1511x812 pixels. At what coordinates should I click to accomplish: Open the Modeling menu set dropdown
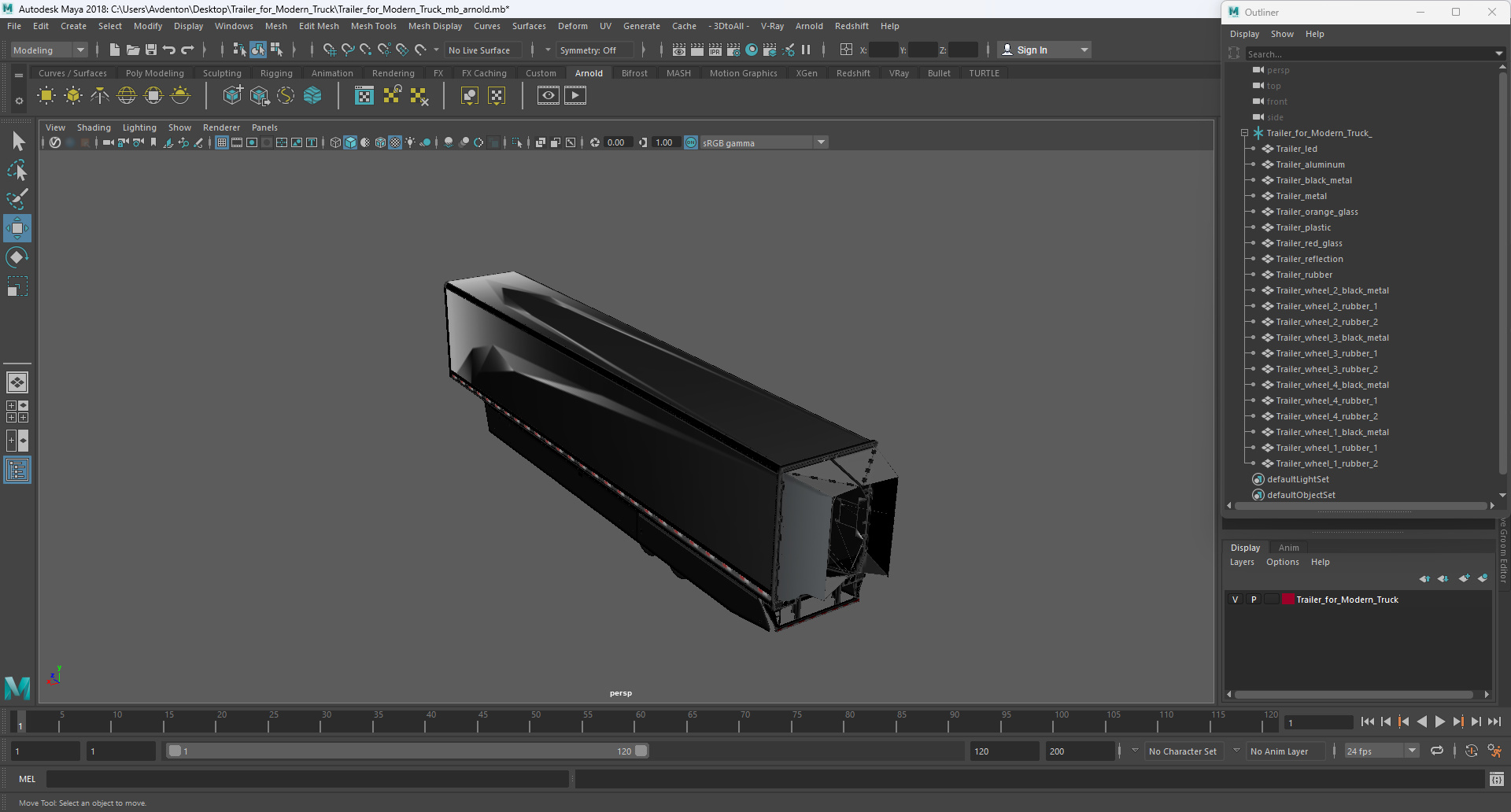(49, 50)
